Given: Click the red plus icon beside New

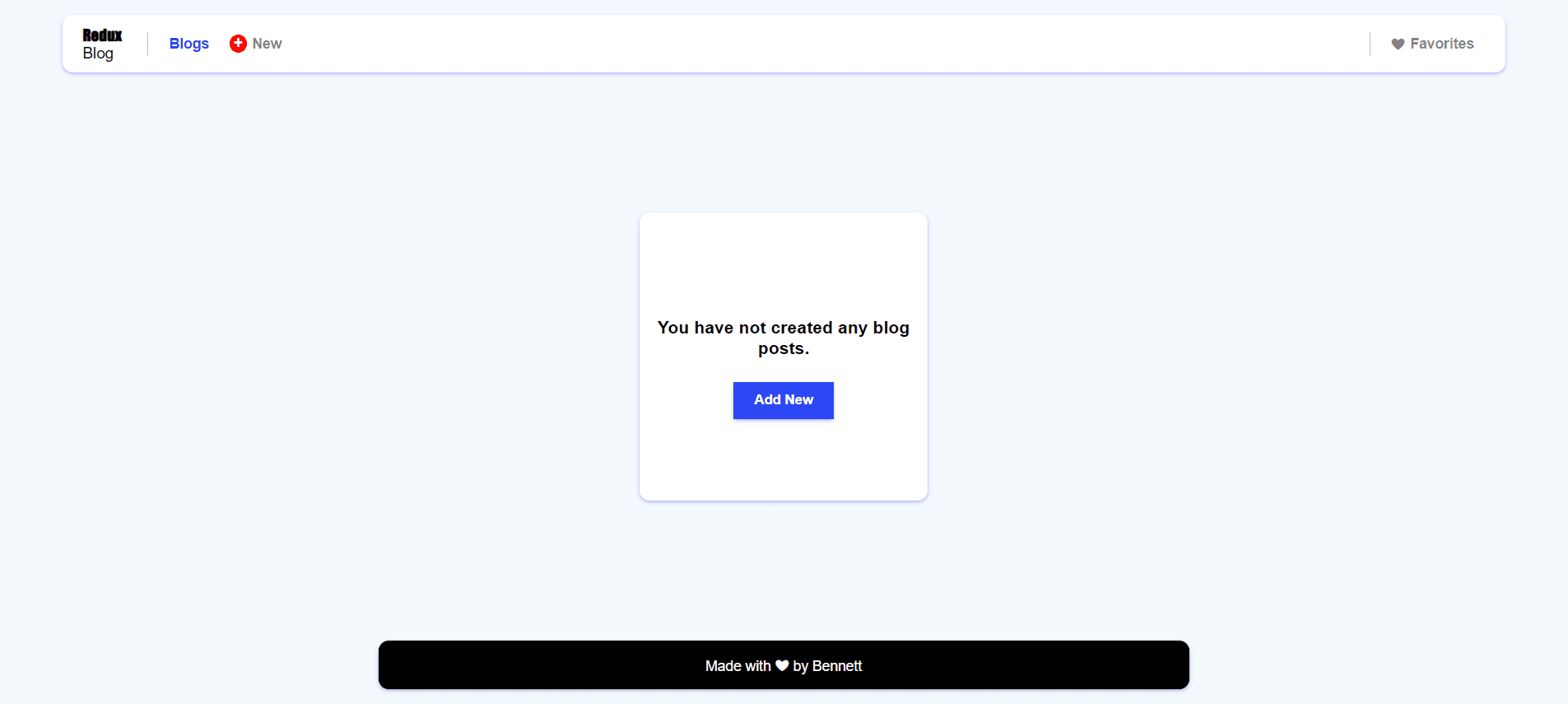Looking at the screenshot, I should [x=238, y=44].
